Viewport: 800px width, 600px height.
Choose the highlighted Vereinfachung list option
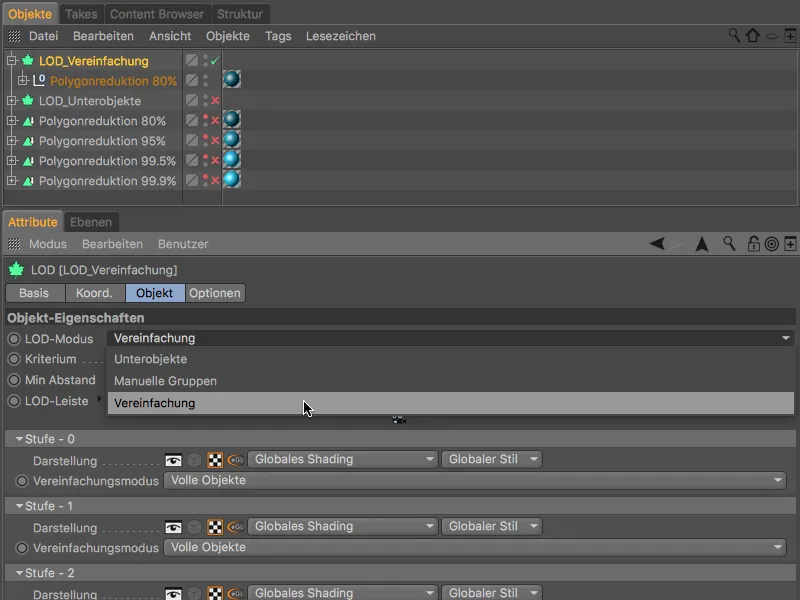point(451,403)
